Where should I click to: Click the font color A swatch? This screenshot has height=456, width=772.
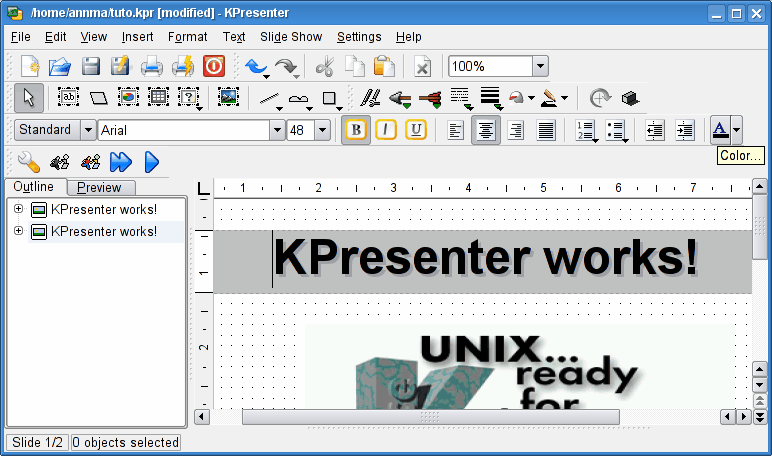point(719,130)
